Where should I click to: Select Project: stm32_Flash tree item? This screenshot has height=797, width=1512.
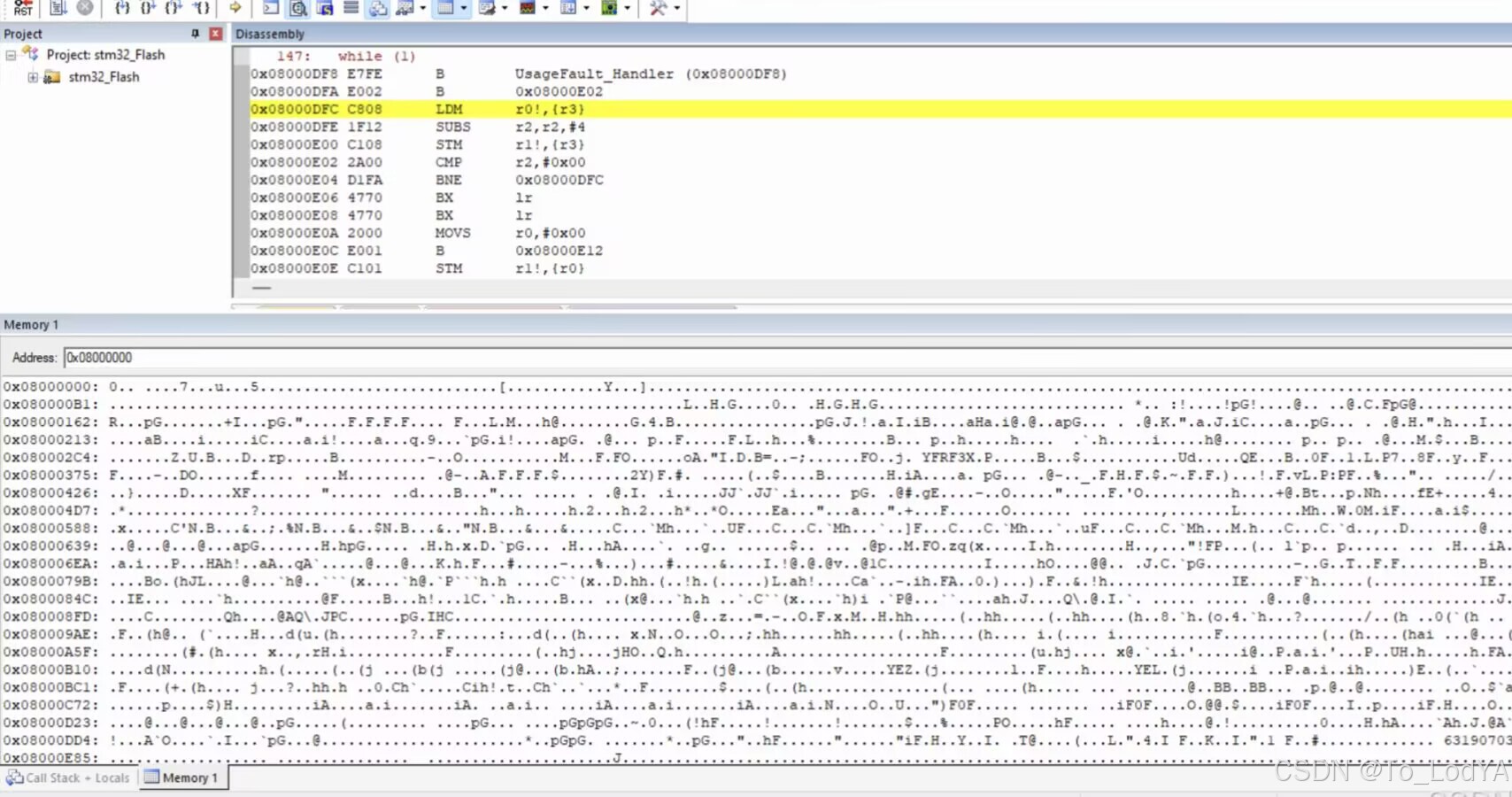[x=105, y=55]
